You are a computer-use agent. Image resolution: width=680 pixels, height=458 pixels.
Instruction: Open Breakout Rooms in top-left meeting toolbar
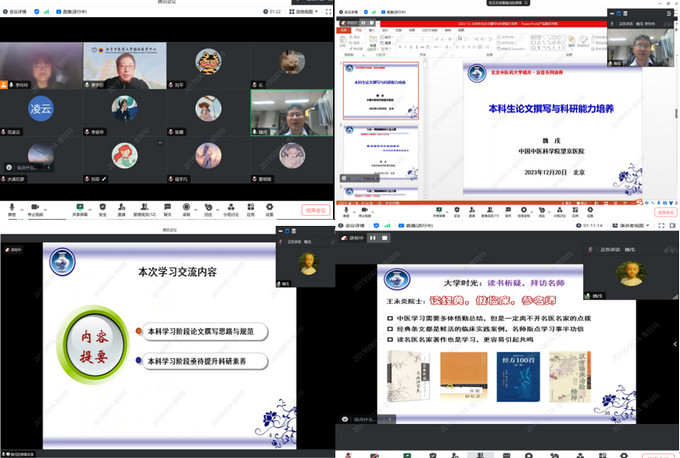pos(230,208)
